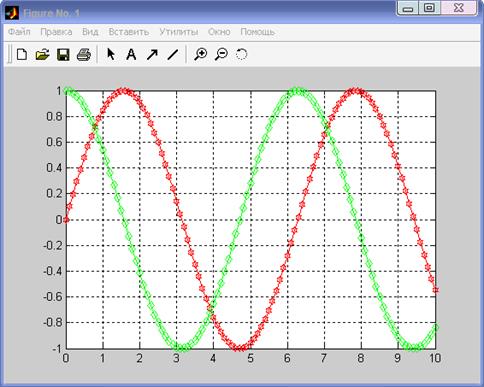Screen dimensions: 484x387
Task: Click the New Figure toolbar icon
Action: (22, 54)
